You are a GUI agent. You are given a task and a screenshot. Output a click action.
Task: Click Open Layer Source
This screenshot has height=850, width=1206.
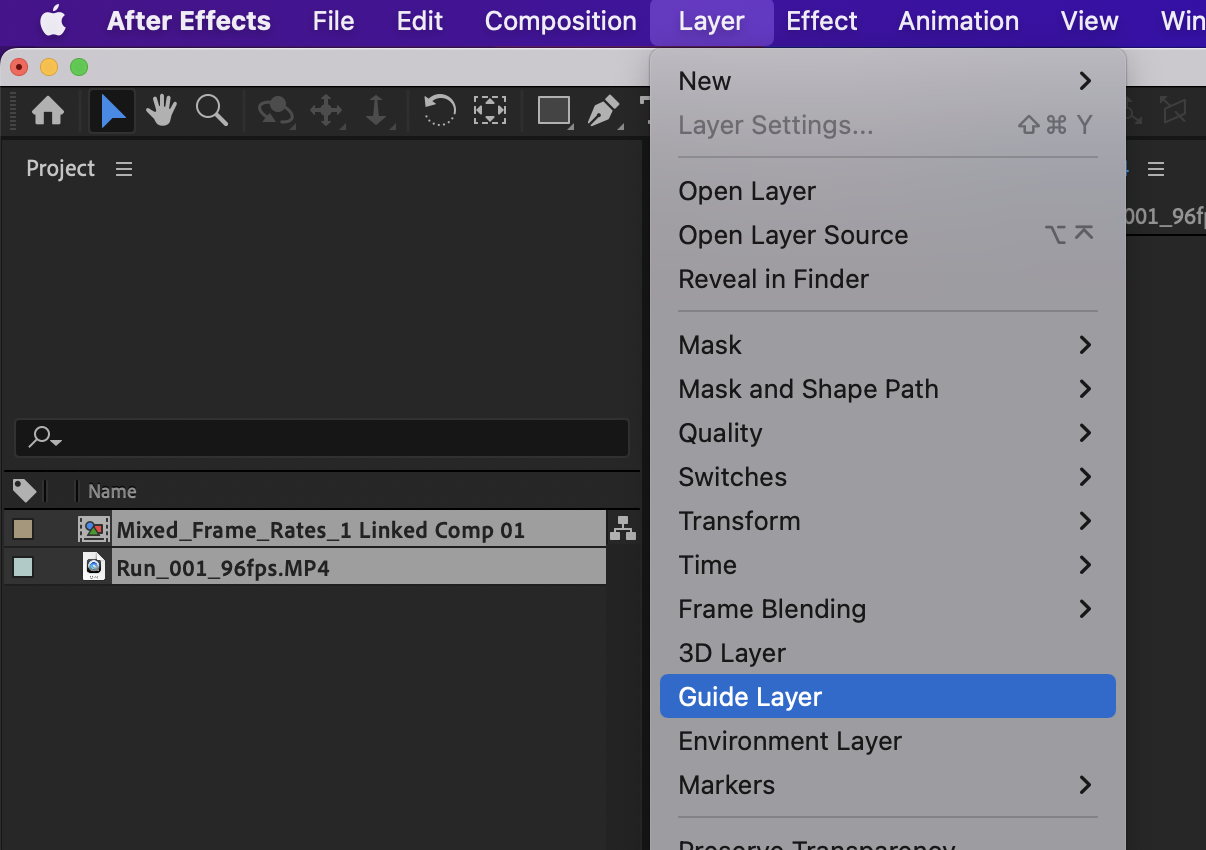[x=793, y=235]
